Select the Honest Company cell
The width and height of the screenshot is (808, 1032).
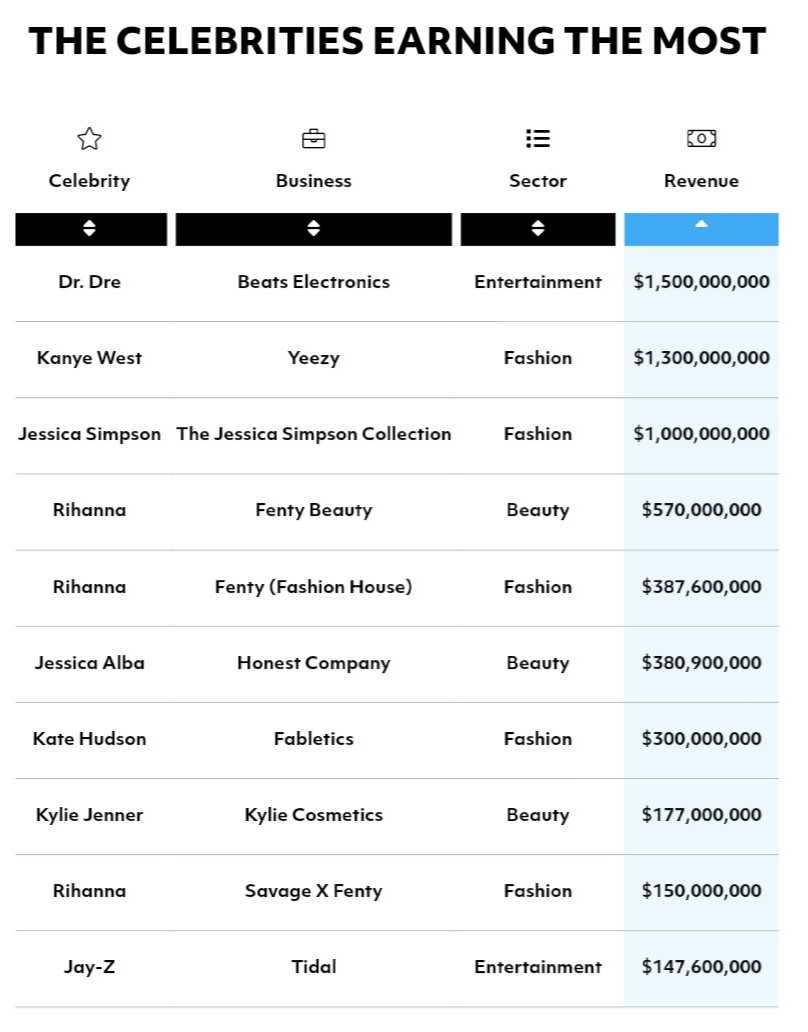tap(314, 663)
